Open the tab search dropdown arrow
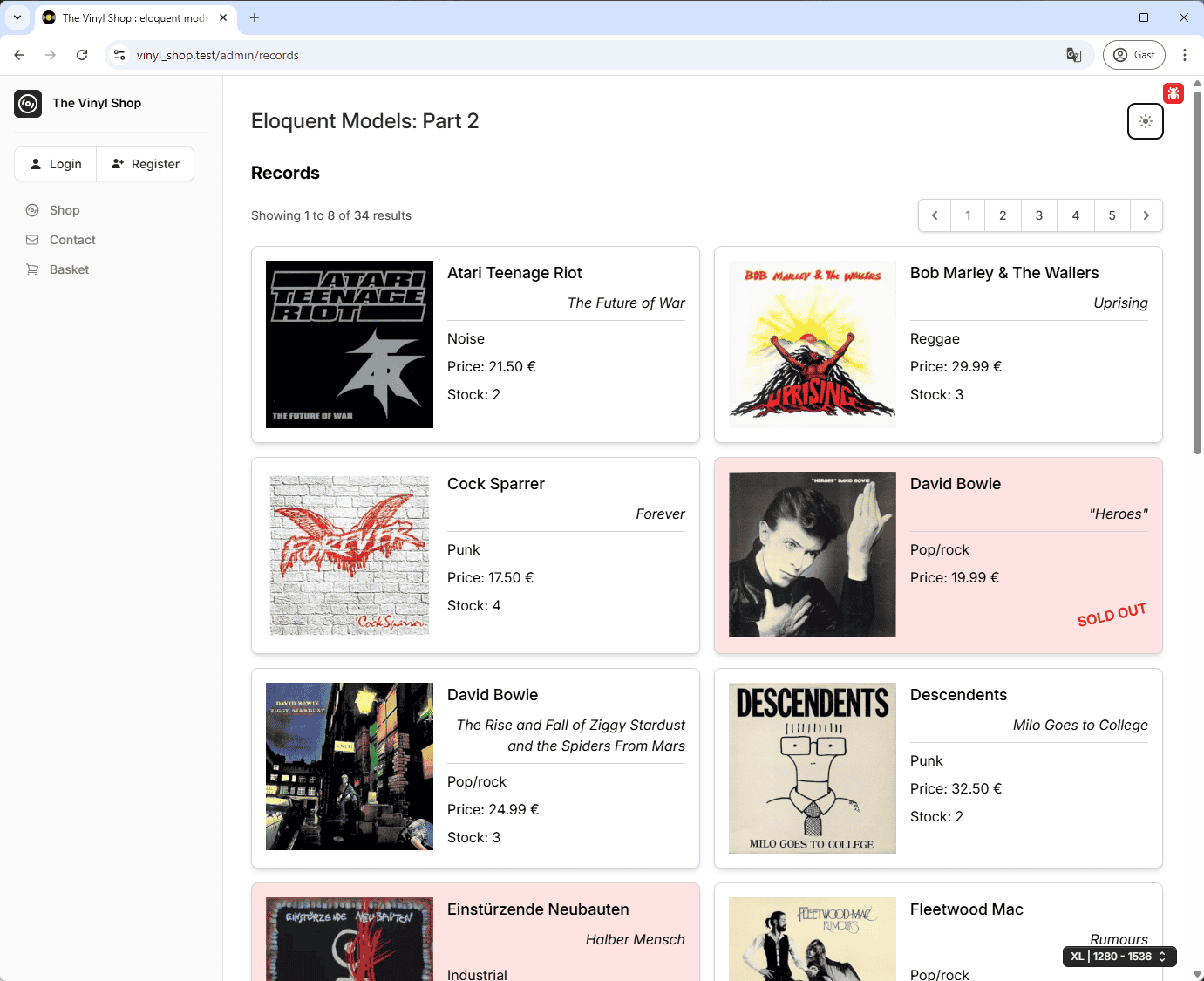The width and height of the screenshot is (1204, 981). click(x=17, y=17)
